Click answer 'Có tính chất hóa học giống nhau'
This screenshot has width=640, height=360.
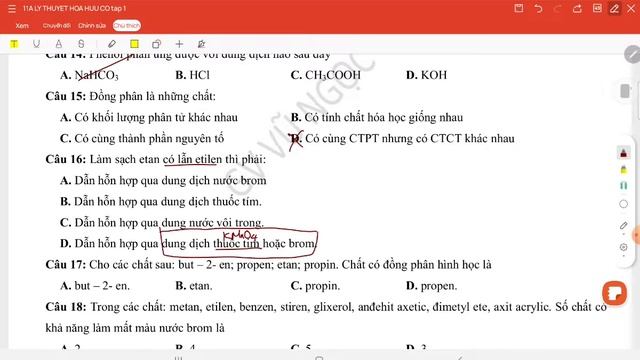coord(377,118)
